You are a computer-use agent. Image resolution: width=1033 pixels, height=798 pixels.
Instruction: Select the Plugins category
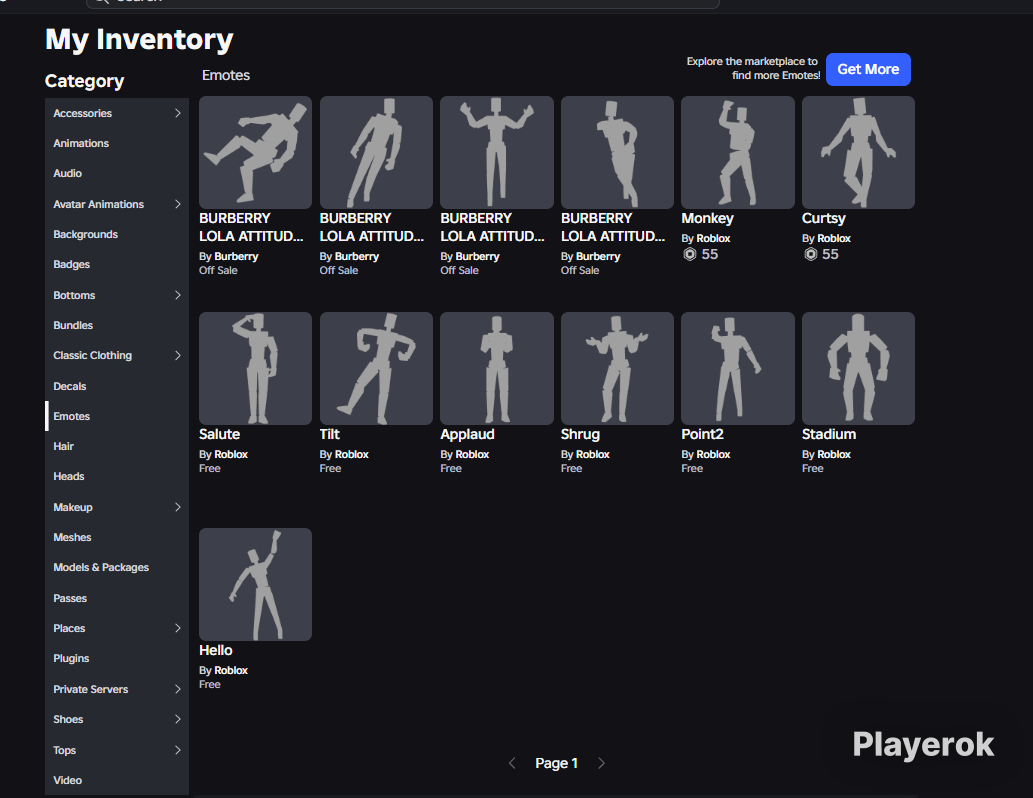tap(117, 658)
